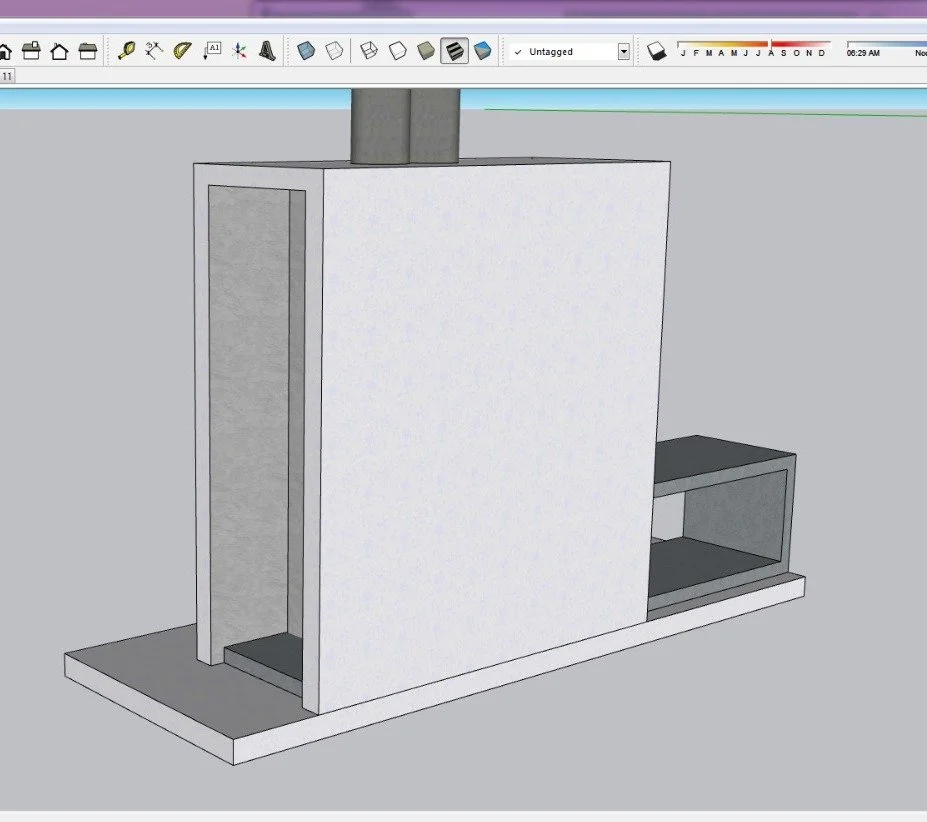This screenshot has height=822, width=927.
Task: Select the 3D Text tool
Action: click(x=267, y=51)
